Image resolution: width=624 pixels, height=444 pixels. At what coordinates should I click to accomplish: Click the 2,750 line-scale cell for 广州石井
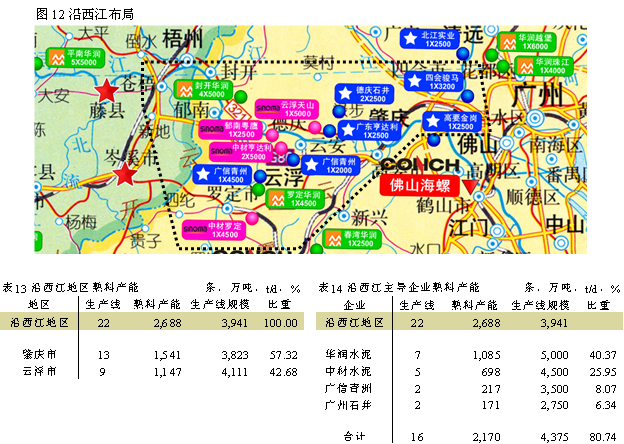tap(554, 405)
